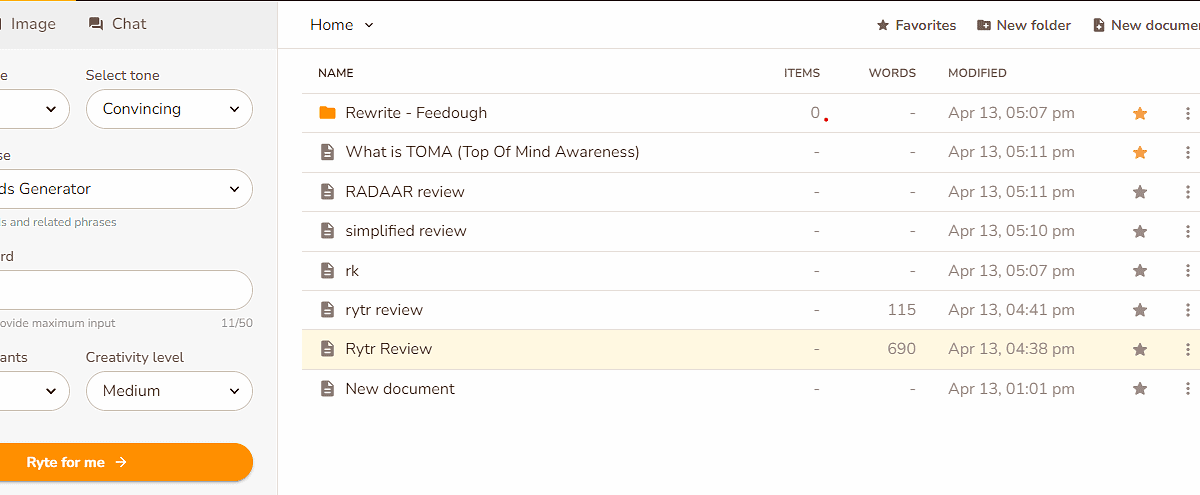Click the Rewrite - Feedough folder icon
1200x495 pixels.
(327, 113)
